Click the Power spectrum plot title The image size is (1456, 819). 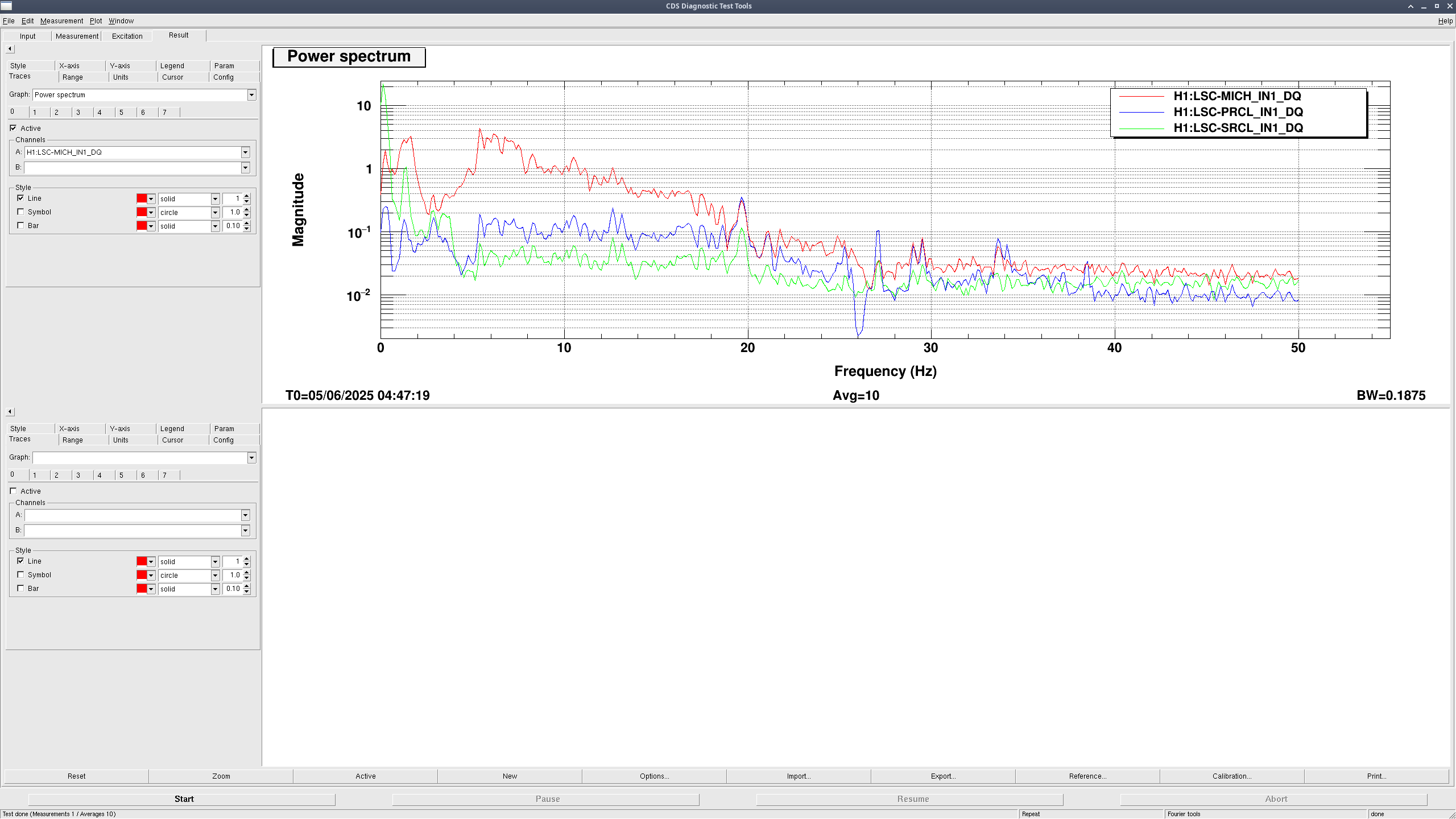tap(349, 56)
